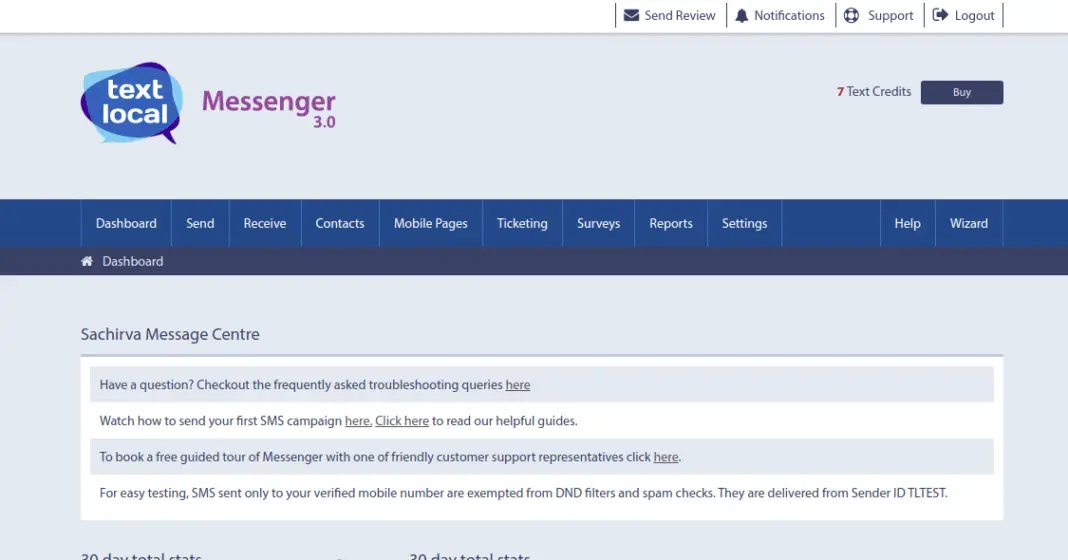Click the Notifications bell icon
Image resolution: width=1068 pixels, height=560 pixels.
tap(742, 15)
